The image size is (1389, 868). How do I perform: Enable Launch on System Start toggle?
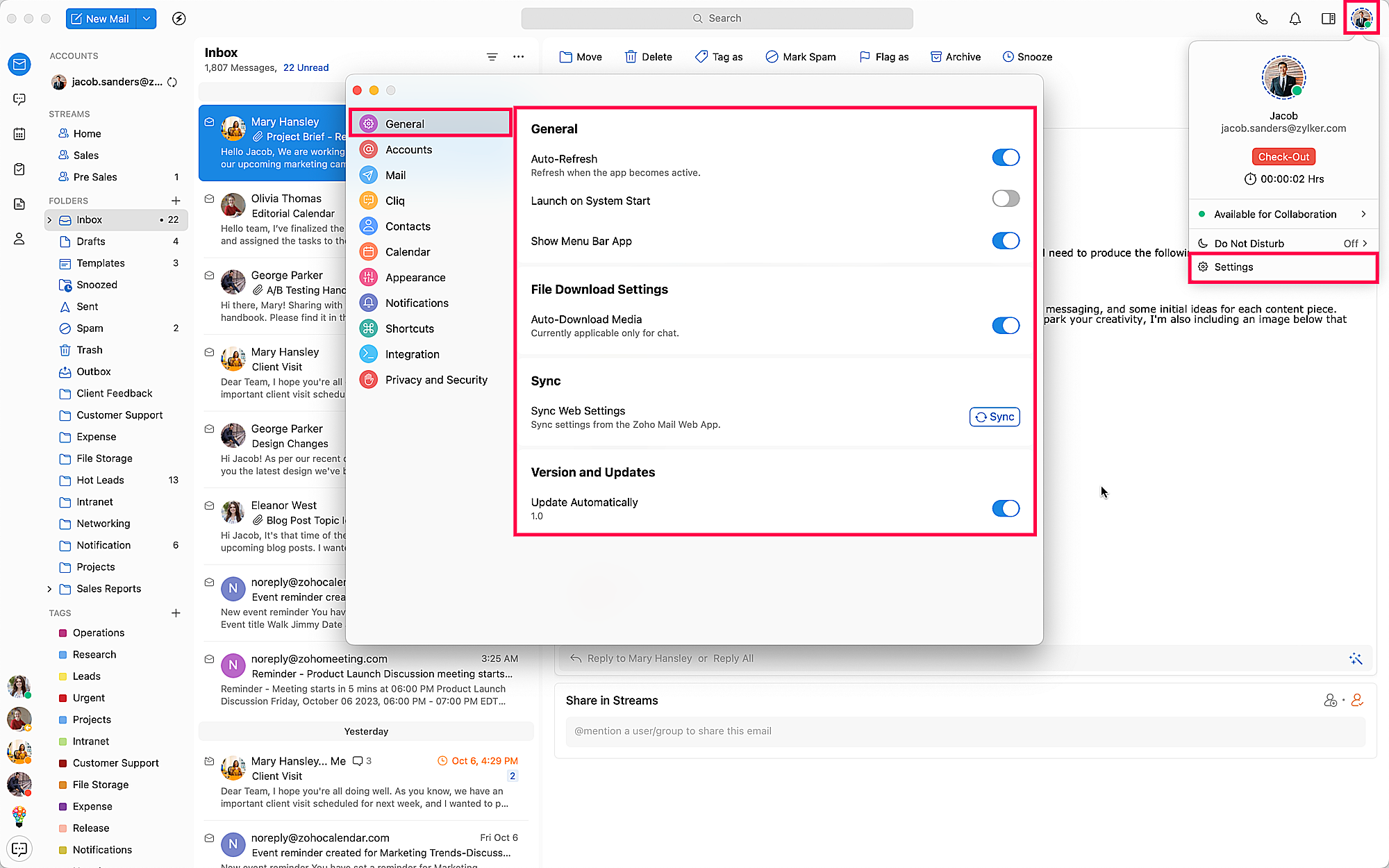(x=1005, y=199)
